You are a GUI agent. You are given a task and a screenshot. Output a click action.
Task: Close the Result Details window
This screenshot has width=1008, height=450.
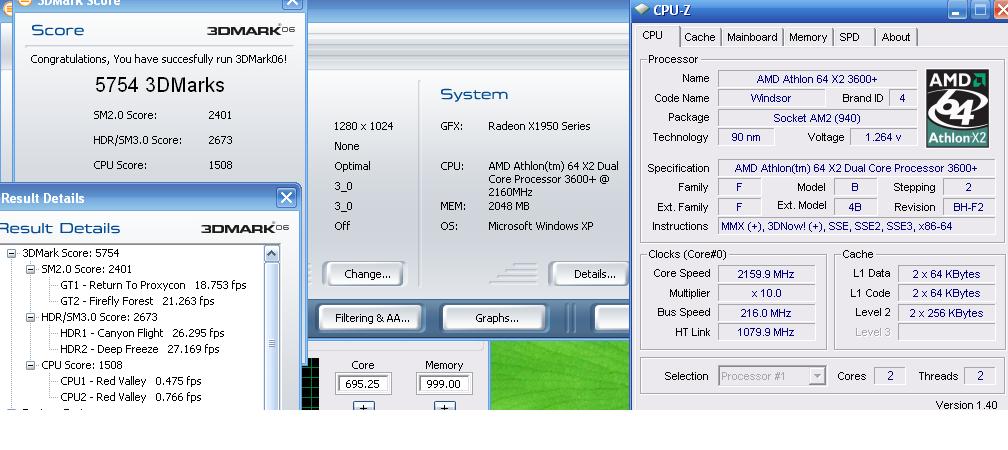tap(286, 197)
